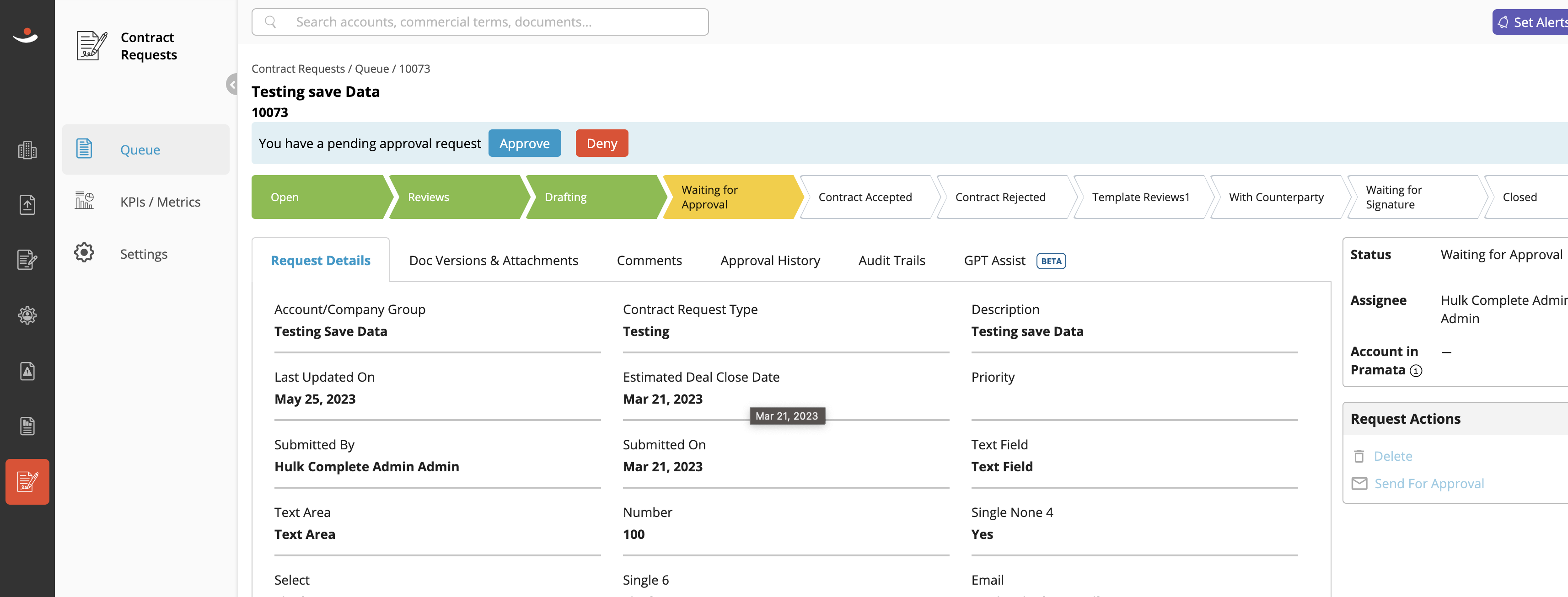Switch to the Approval History tab
The image size is (1568, 597).
[770, 261]
